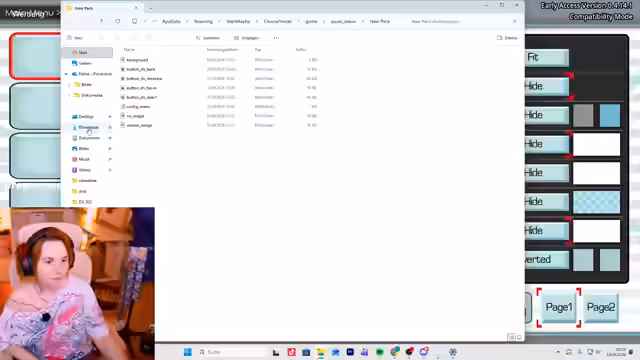Show hidden system tray icons
640x360 pixels.
tap(558, 352)
